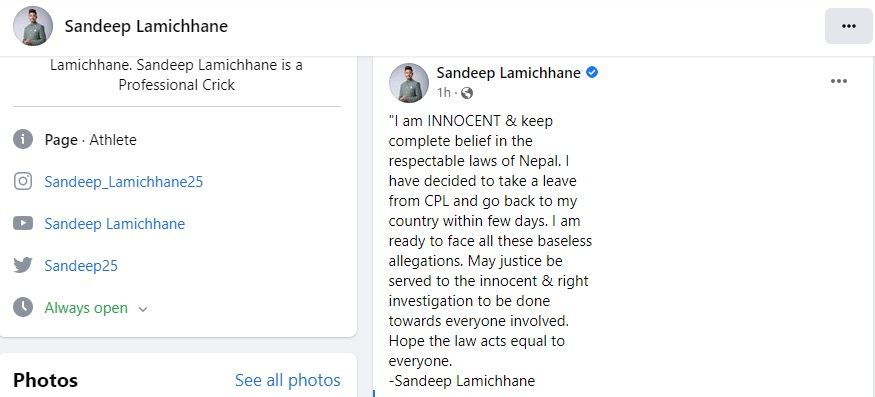Click the Always open hours text
The width and height of the screenshot is (875, 397).
tap(86, 308)
